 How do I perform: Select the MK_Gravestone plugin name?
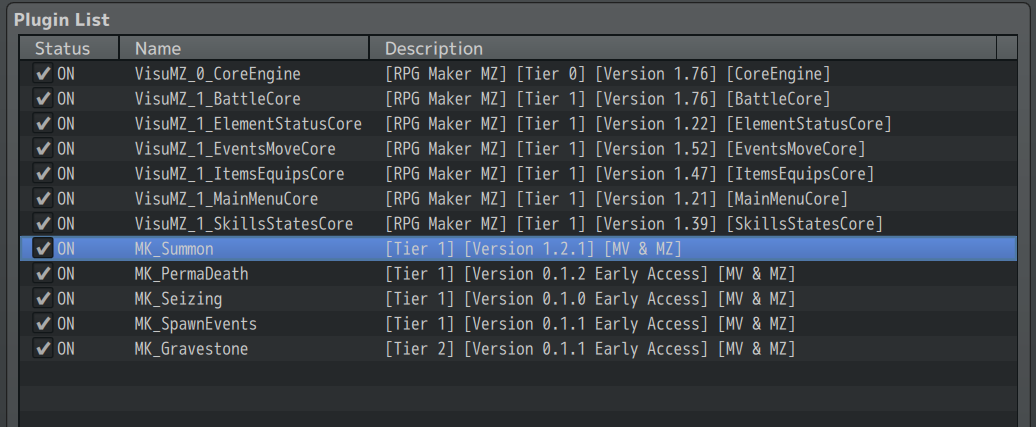192,348
